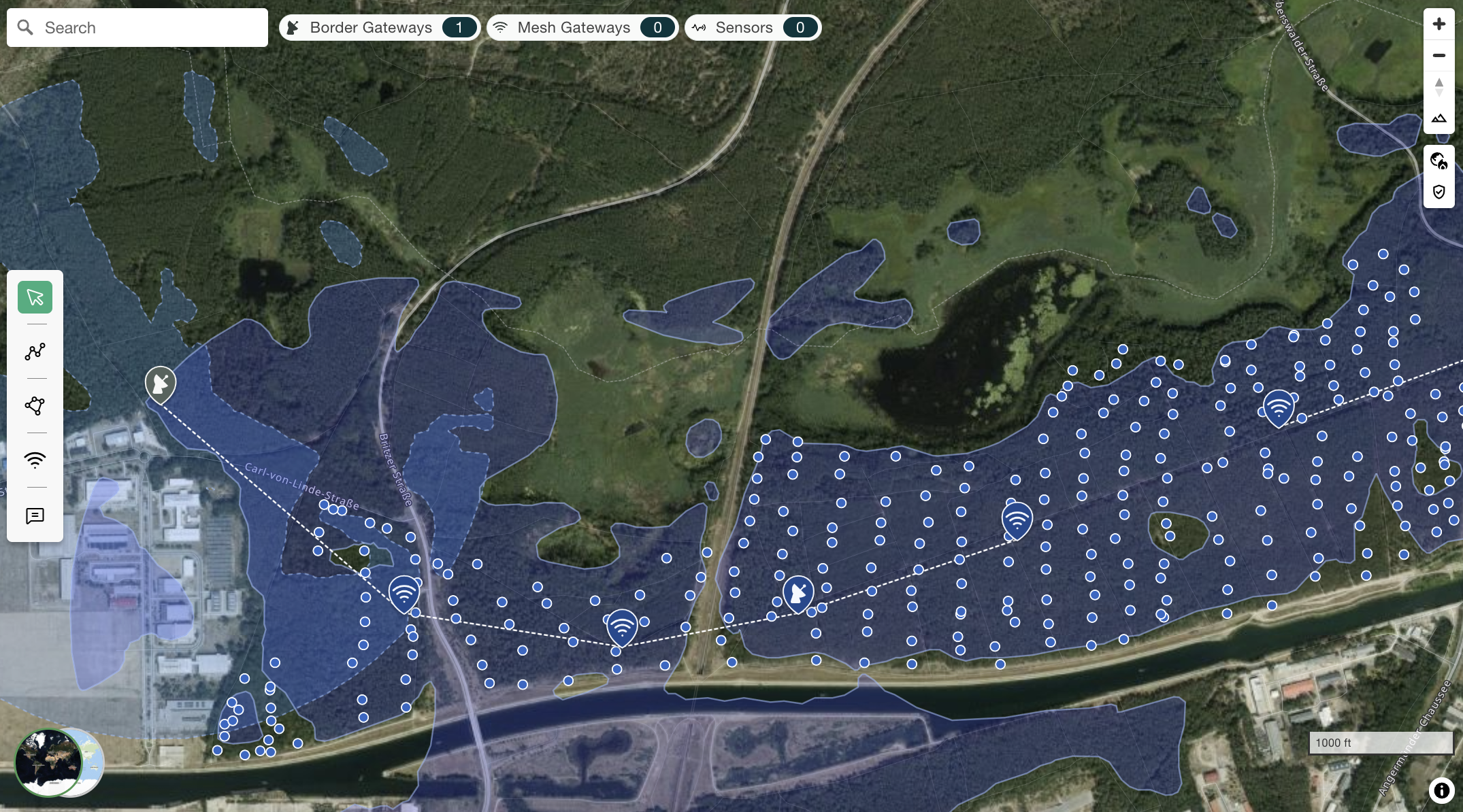The image size is (1463, 812).
Task: Reset map compass bearing north
Action: 1439,86
